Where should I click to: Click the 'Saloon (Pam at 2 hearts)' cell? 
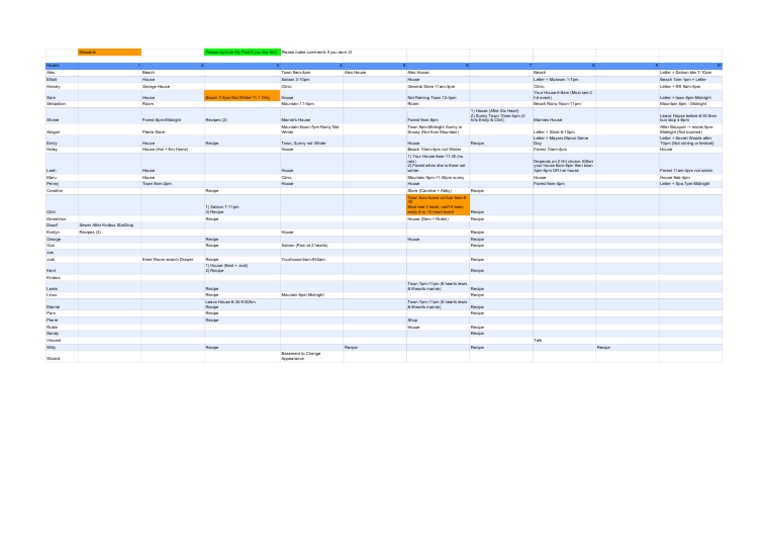tap(312, 245)
